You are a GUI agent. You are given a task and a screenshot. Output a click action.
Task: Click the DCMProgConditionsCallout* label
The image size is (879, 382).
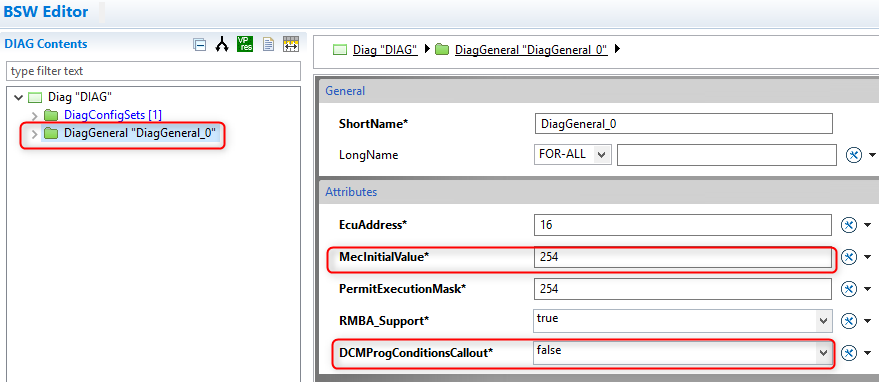point(416,353)
